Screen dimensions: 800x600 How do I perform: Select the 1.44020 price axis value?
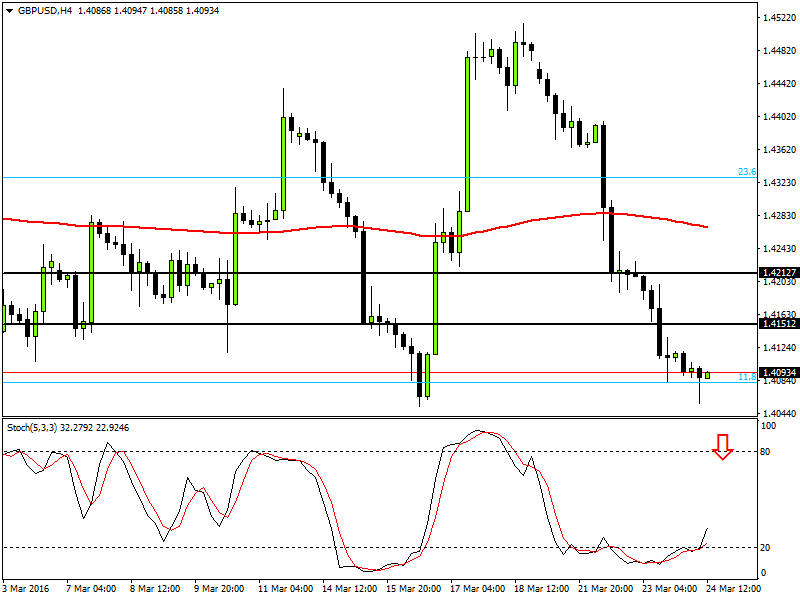point(779,117)
